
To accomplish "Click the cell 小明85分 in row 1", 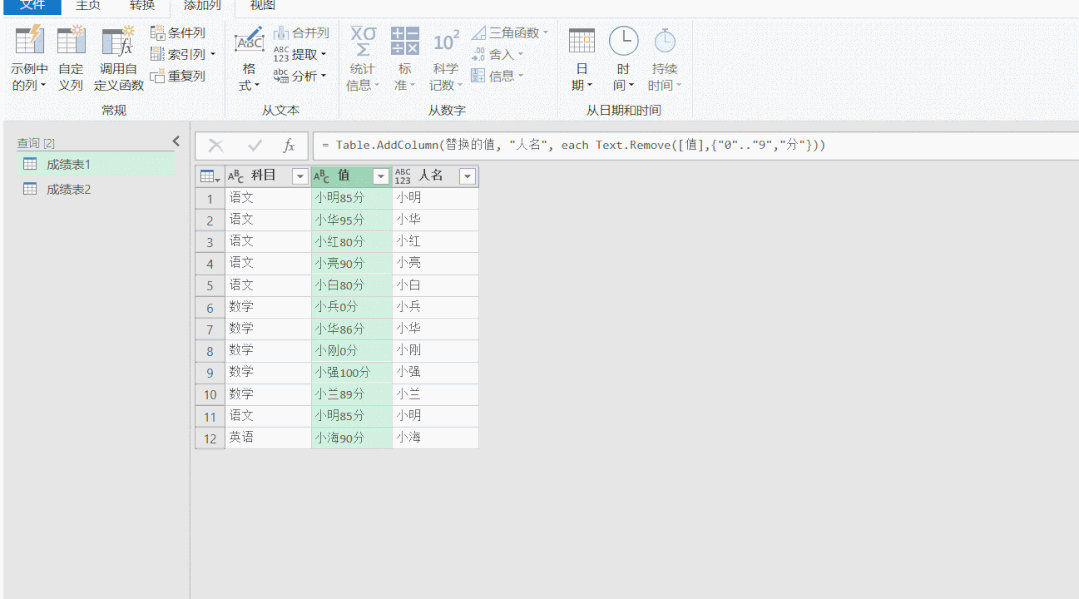I will point(352,198).
